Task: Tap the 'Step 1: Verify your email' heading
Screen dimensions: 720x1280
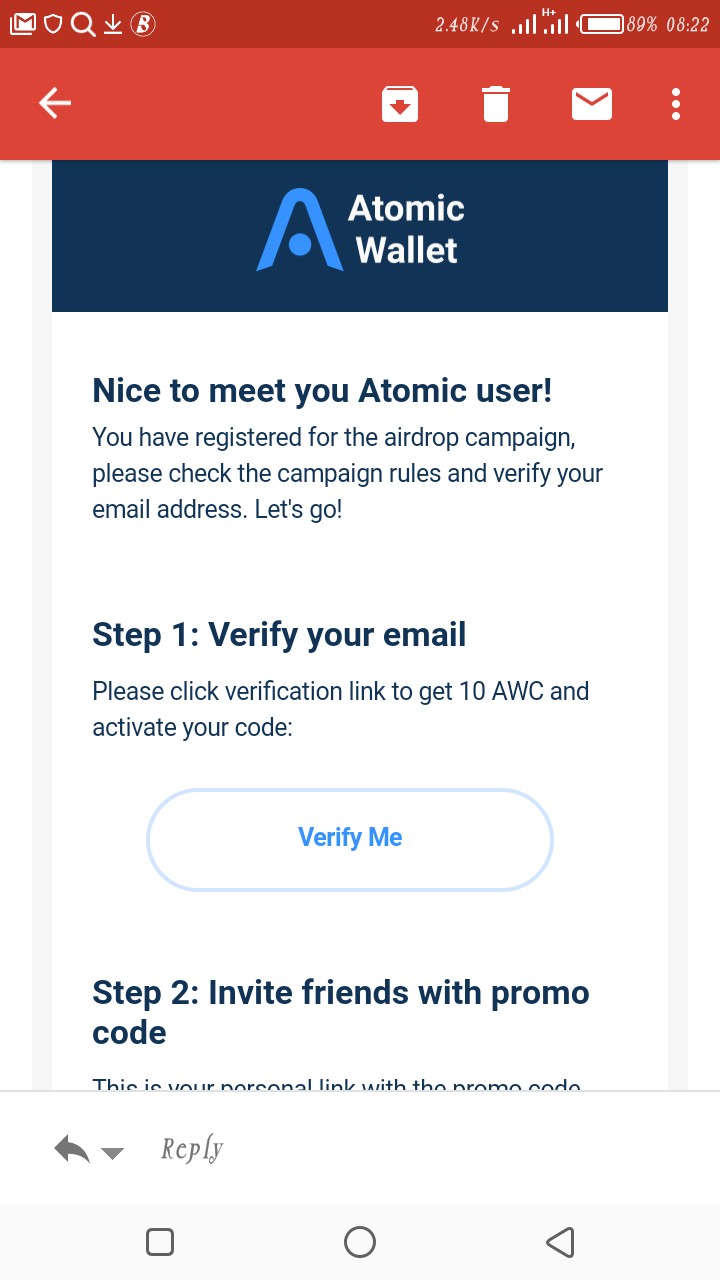Action: coord(279,635)
